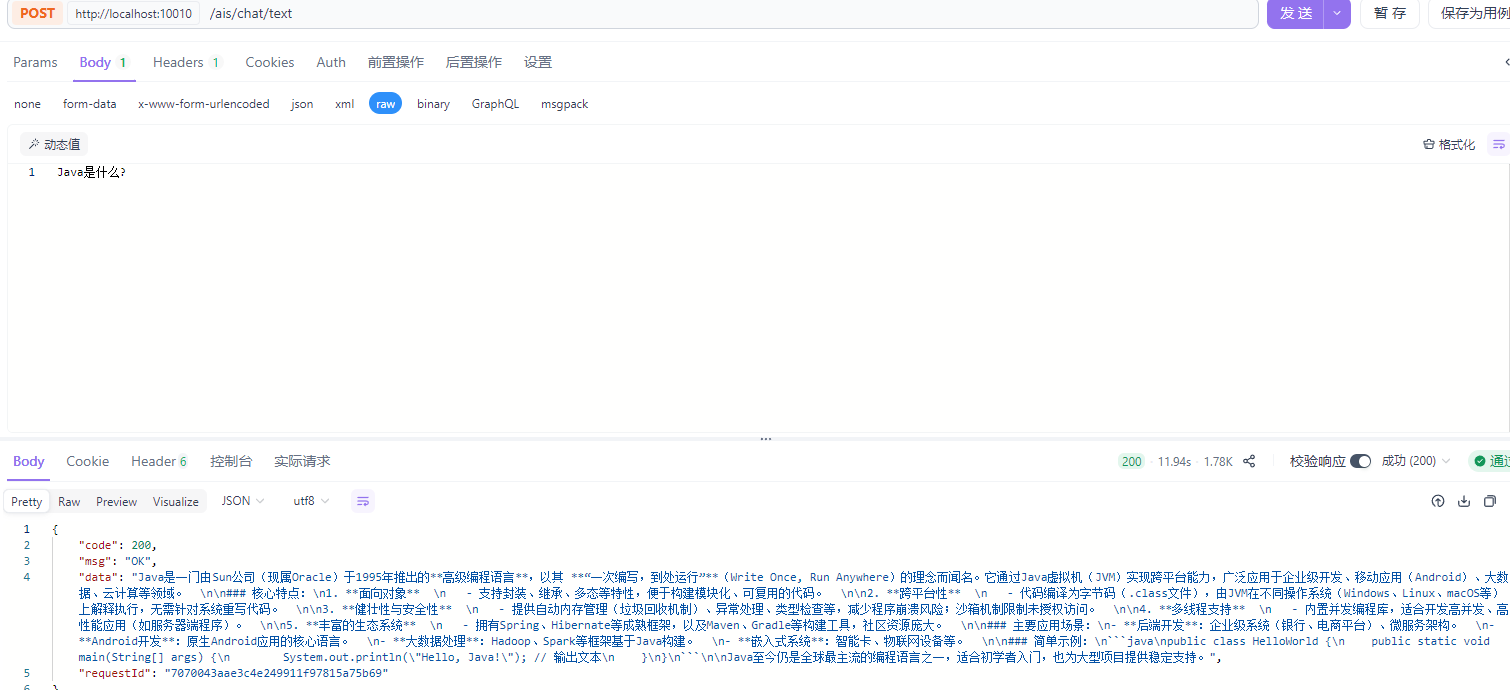Open the Headers tab

coord(186,62)
